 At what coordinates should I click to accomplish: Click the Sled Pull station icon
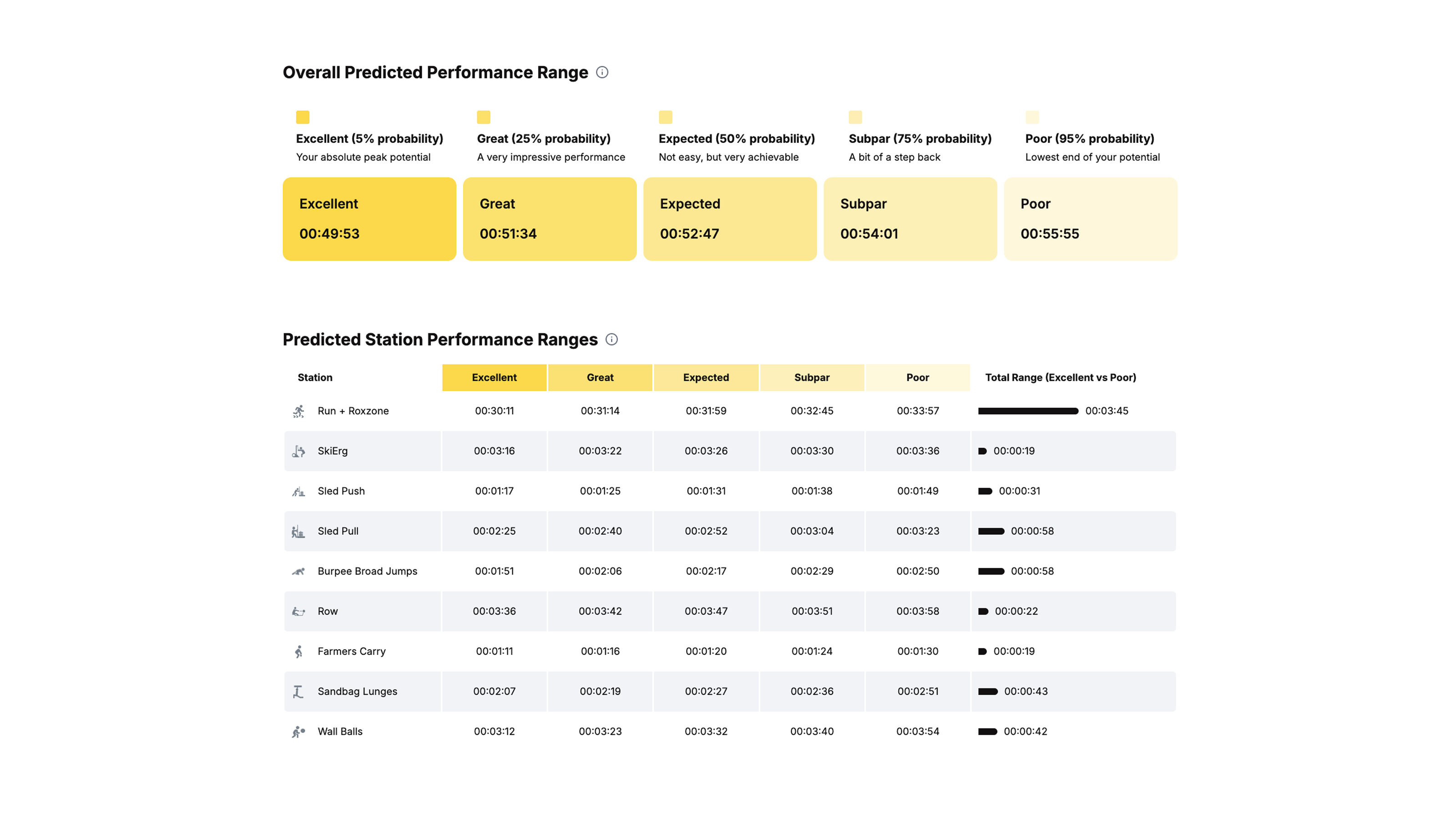tap(298, 531)
